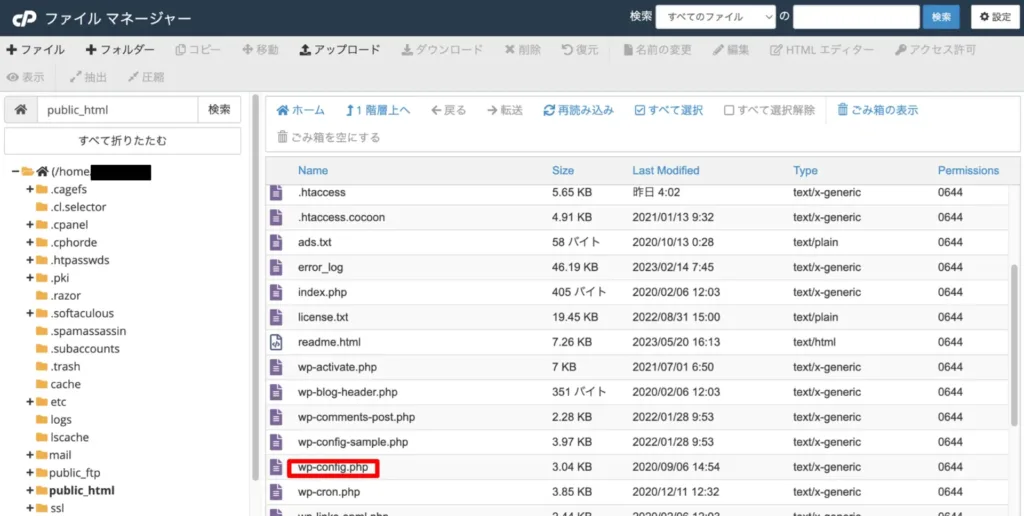Screen dimensions: 1024x516
Task: Select the wp-config.php file
Action: coord(332,468)
